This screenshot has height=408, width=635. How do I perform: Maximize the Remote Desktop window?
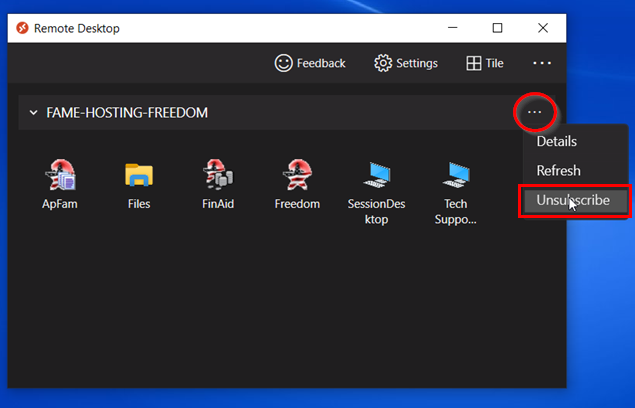[x=497, y=28]
